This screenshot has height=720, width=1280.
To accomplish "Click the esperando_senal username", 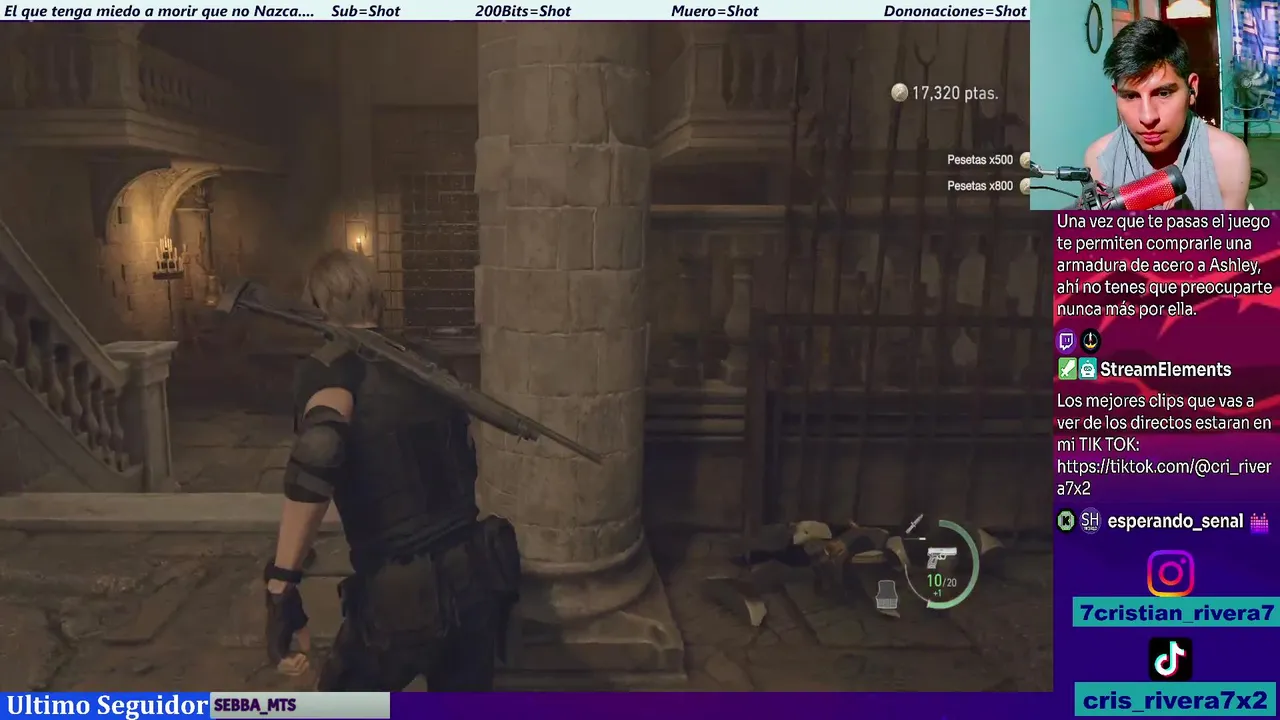I will pos(1175,521).
